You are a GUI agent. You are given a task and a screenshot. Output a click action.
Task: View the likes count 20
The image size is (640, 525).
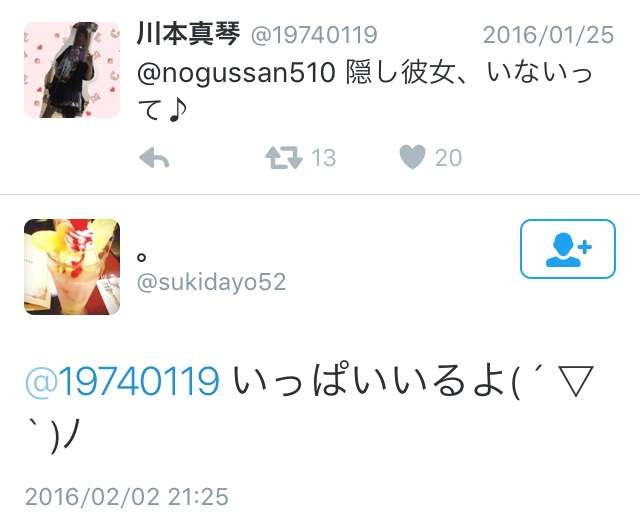(448, 158)
